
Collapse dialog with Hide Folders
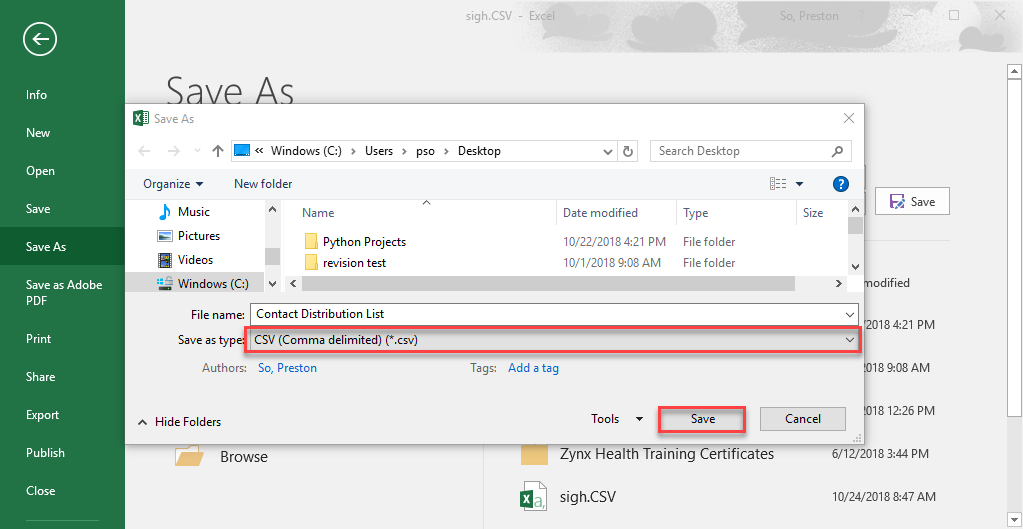coord(179,422)
